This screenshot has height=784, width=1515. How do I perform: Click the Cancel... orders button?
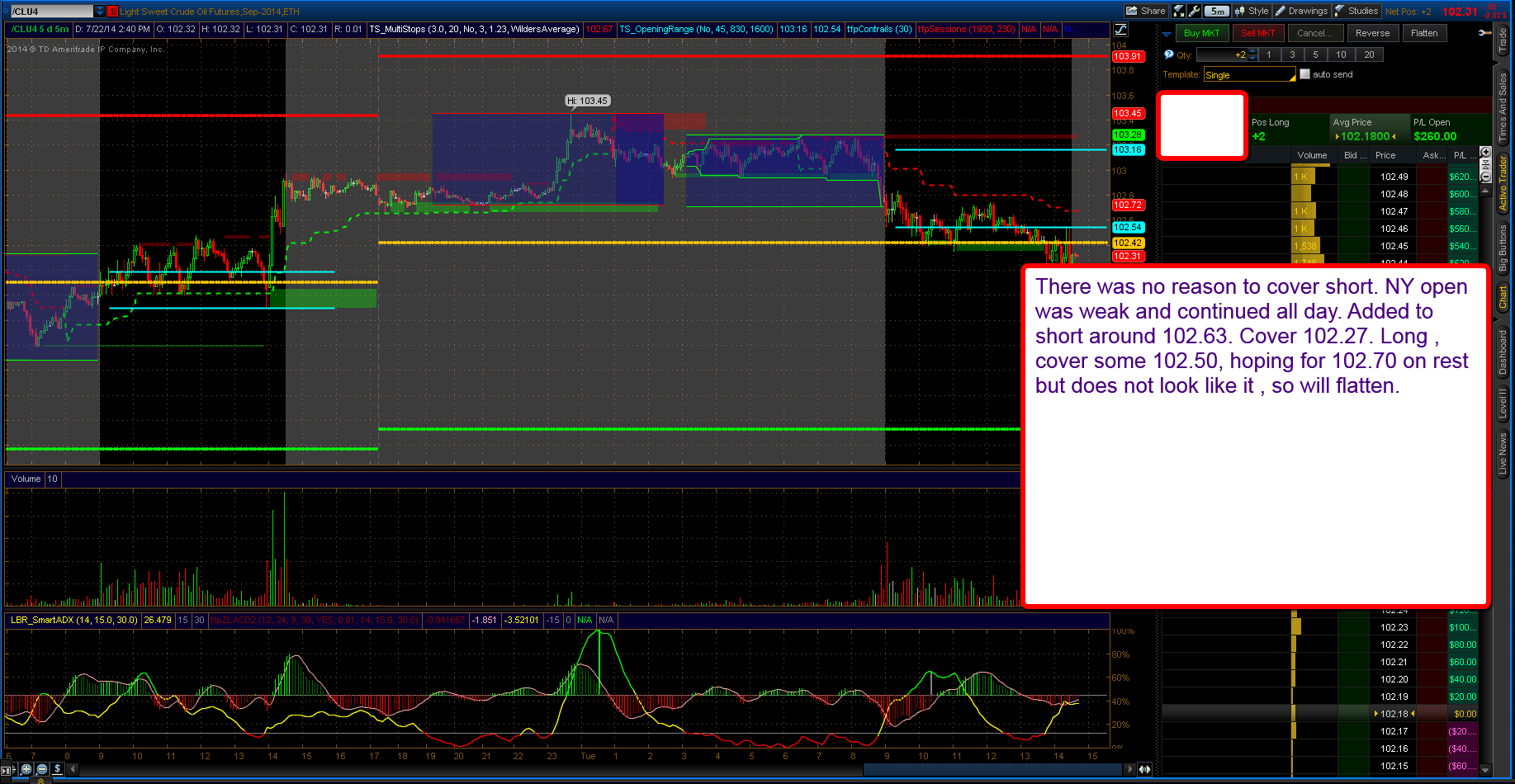(x=1315, y=33)
